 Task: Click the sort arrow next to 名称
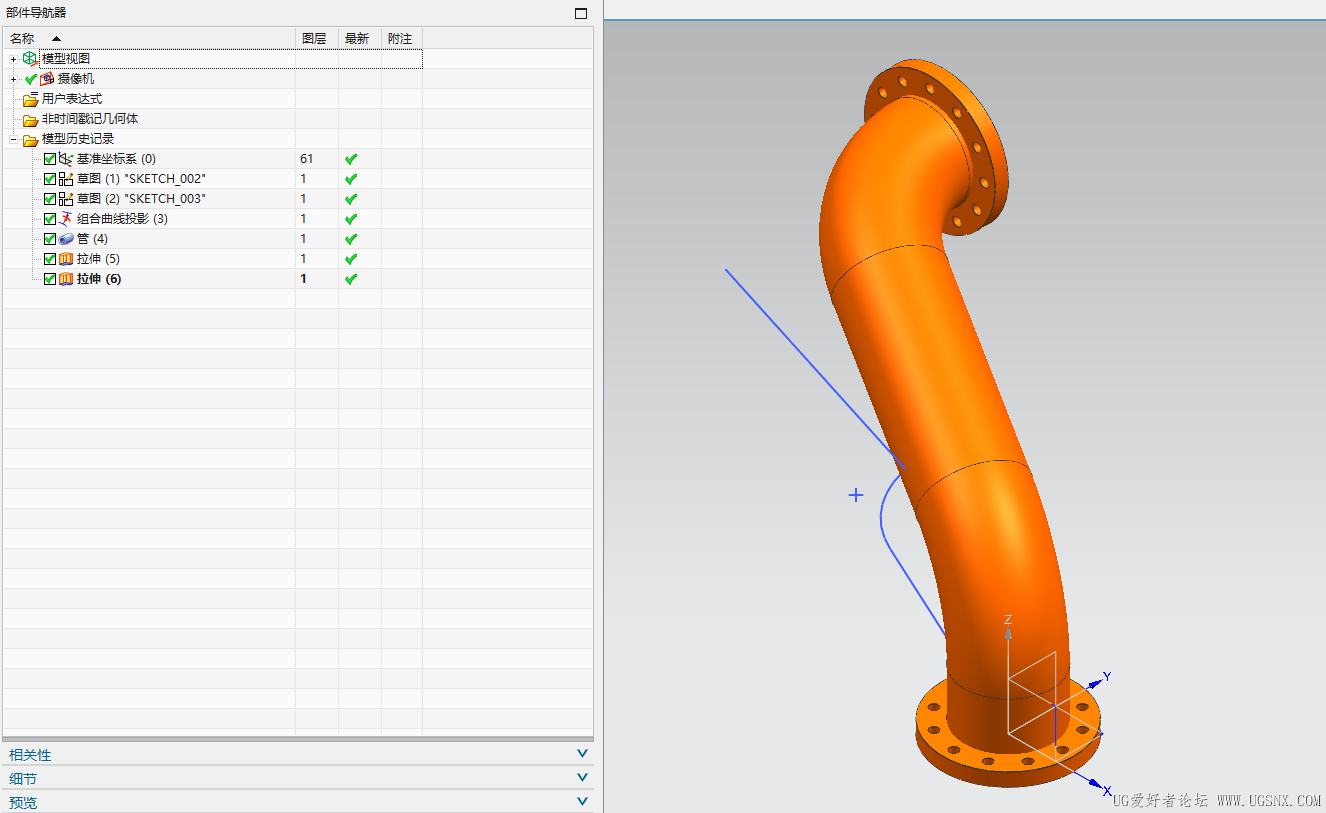coord(56,38)
